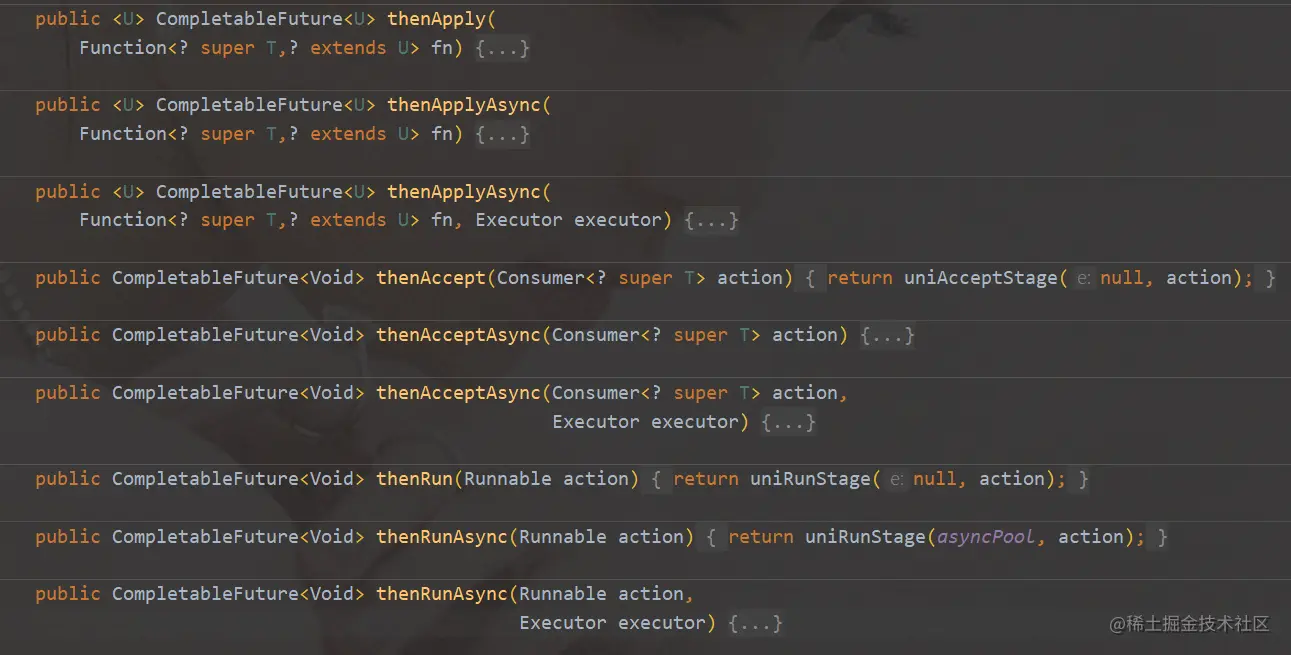Click thenAcceptAsync name in the two-line Executor overload
Image resolution: width=1291 pixels, height=655 pixels.
click(x=459, y=393)
